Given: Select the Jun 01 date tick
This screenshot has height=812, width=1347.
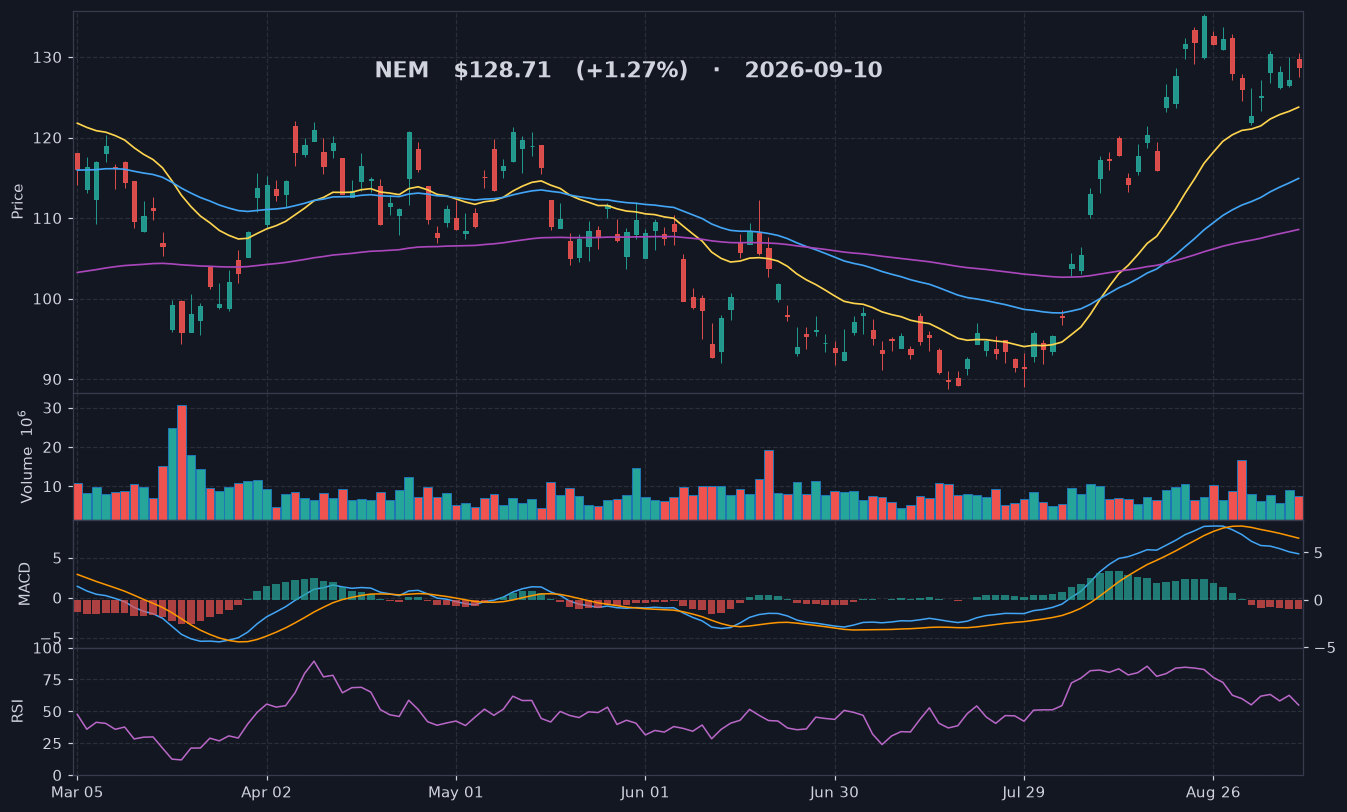Looking at the screenshot, I should tap(645, 792).
